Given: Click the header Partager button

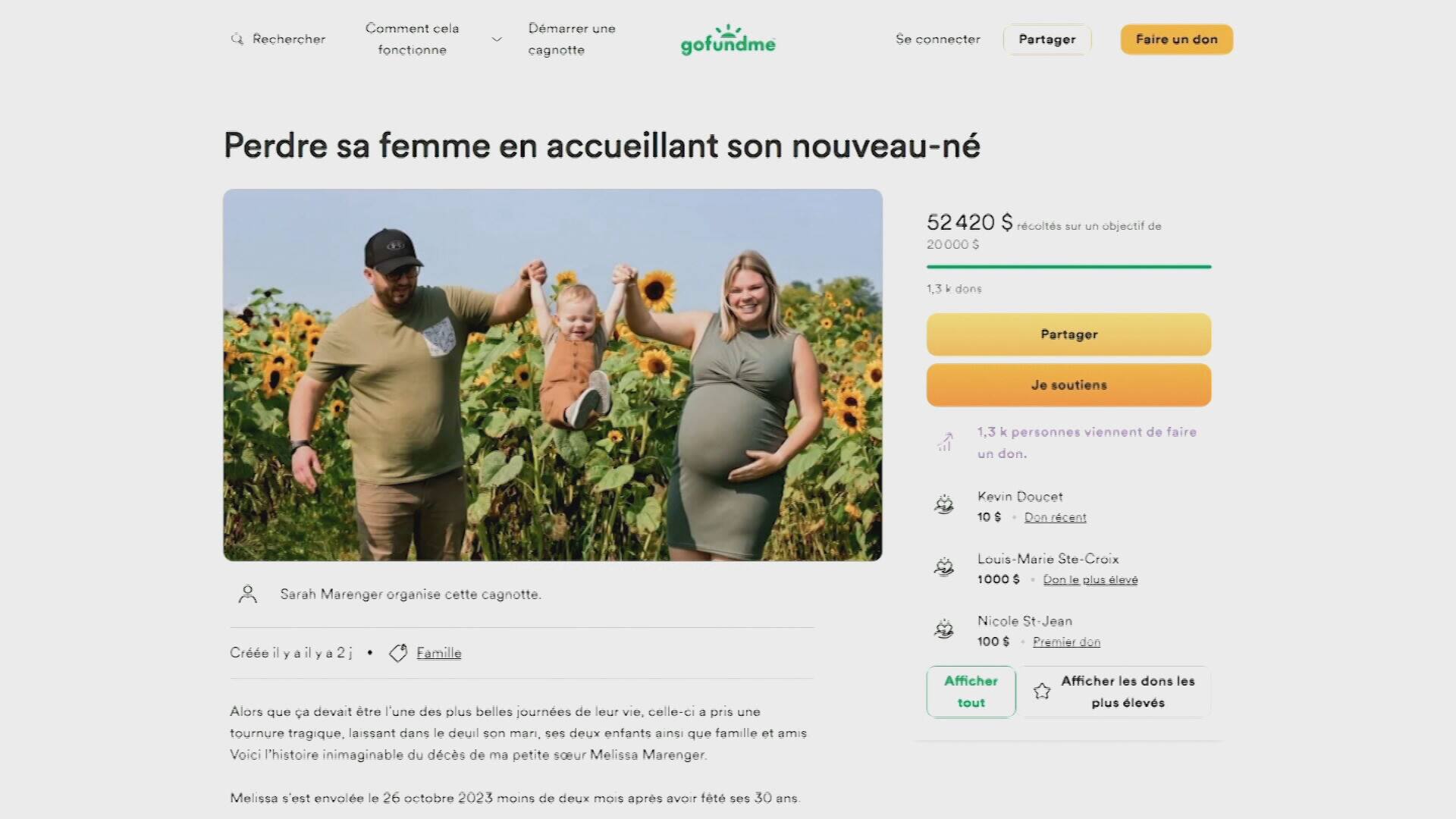Looking at the screenshot, I should (x=1046, y=39).
